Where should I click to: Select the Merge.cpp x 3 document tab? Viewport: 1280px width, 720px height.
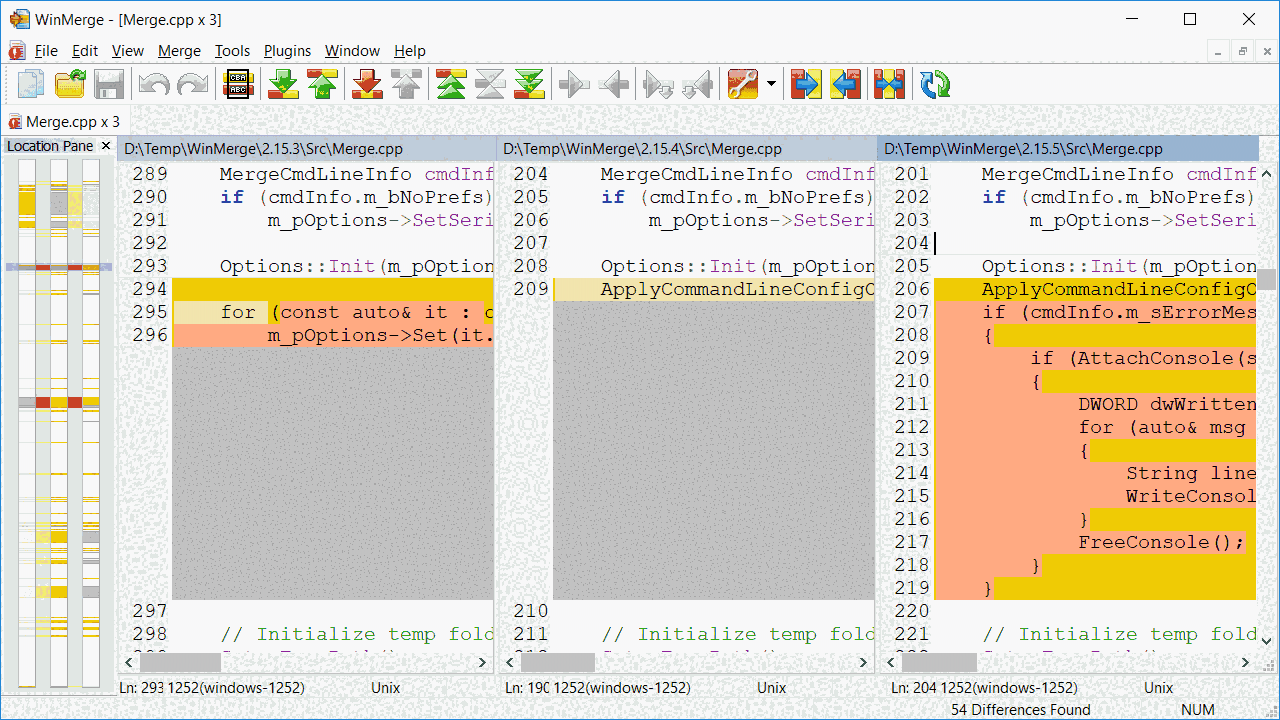(x=64, y=122)
